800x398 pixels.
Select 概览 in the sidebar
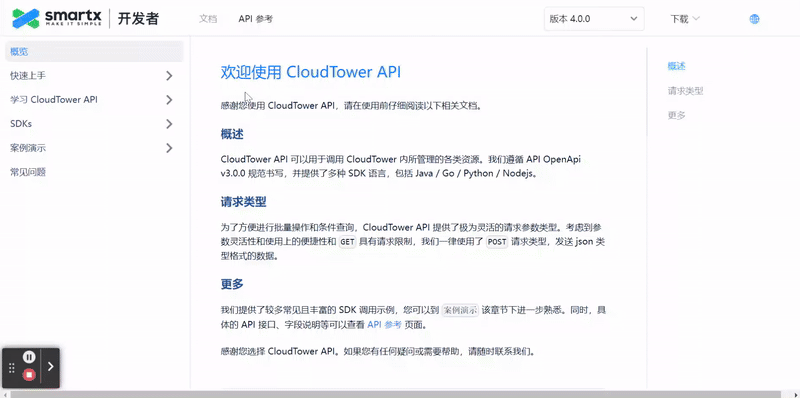(94, 52)
